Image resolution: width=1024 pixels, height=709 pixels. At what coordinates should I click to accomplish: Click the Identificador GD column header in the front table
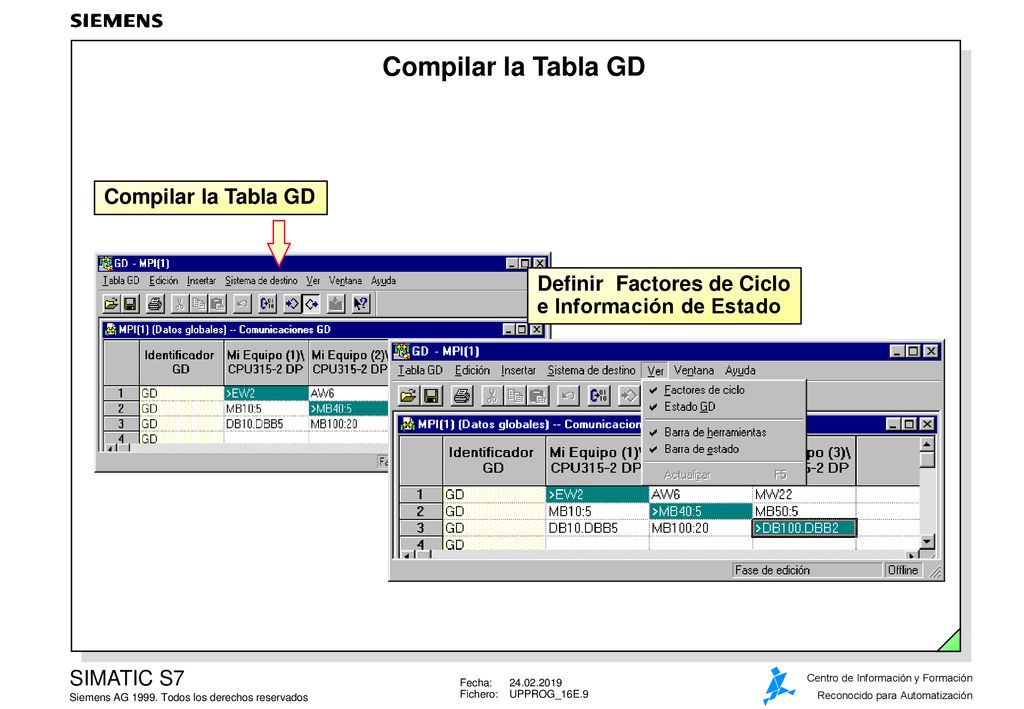[494, 460]
